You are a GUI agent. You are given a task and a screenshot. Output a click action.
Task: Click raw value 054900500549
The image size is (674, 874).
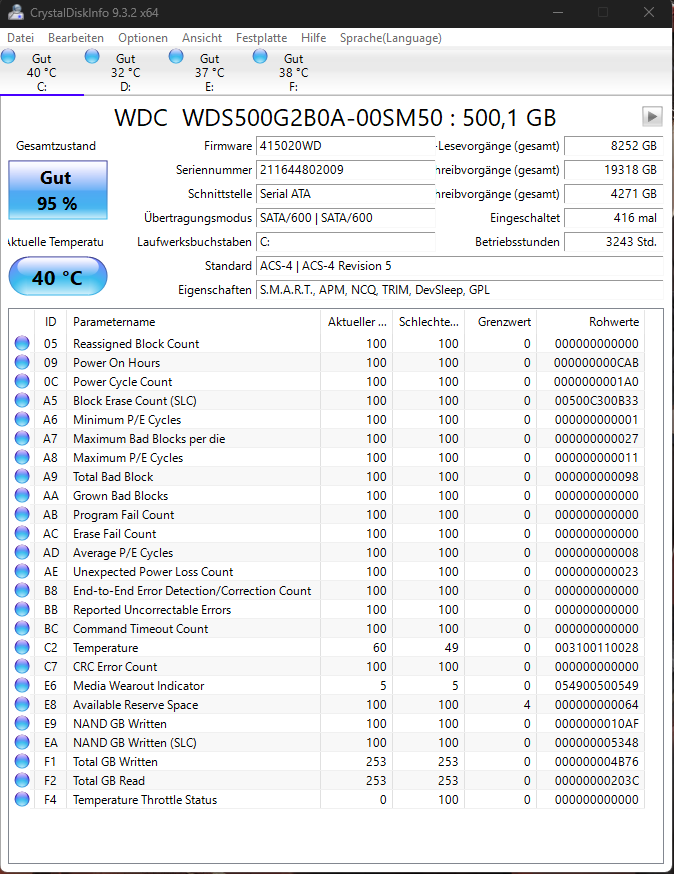tap(597, 686)
